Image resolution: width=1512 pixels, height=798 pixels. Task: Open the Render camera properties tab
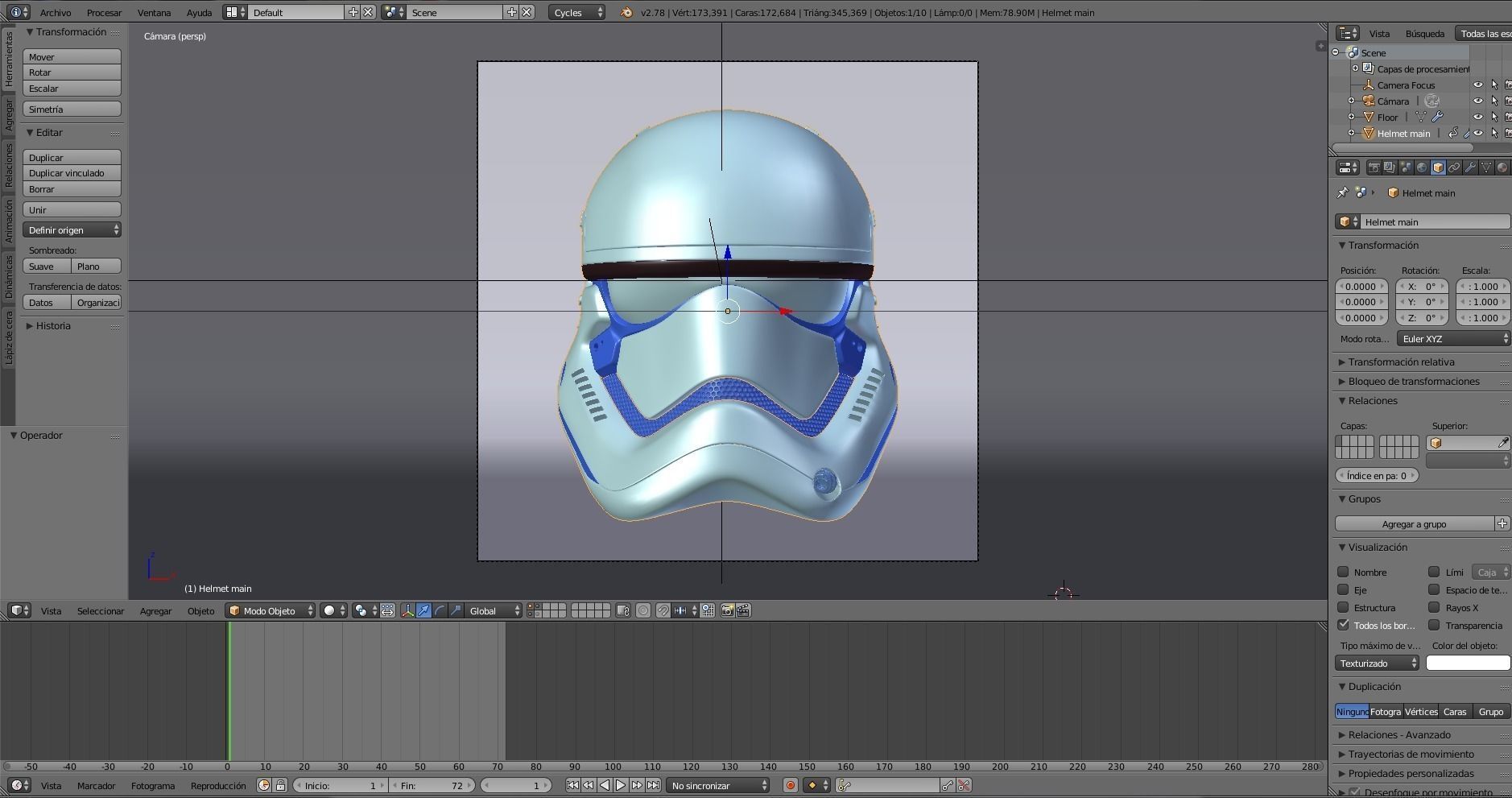click(x=1374, y=167)
